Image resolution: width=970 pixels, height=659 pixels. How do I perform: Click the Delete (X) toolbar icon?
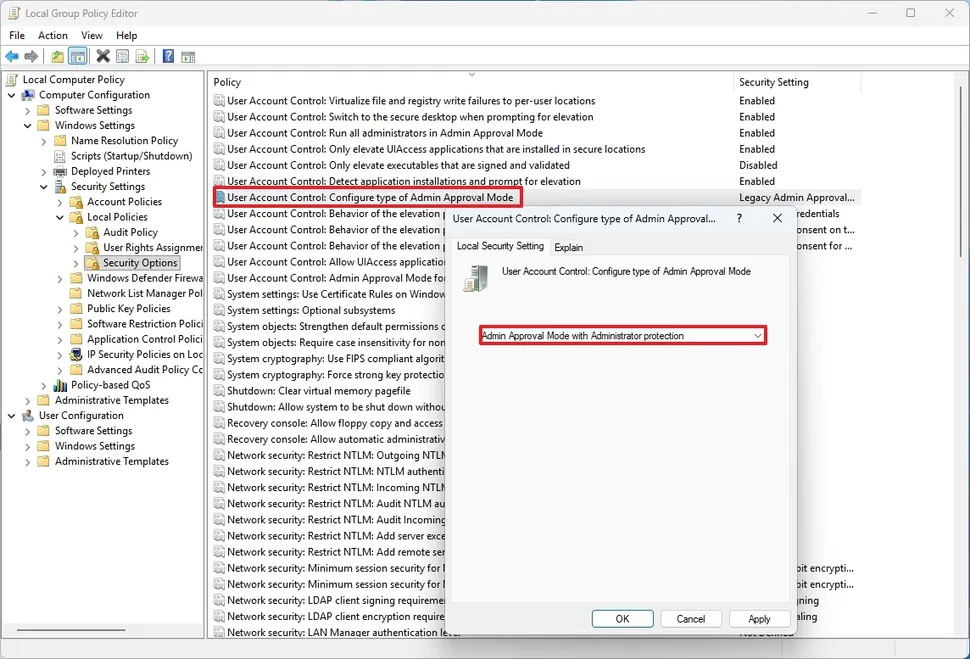[x=102, y=56]
